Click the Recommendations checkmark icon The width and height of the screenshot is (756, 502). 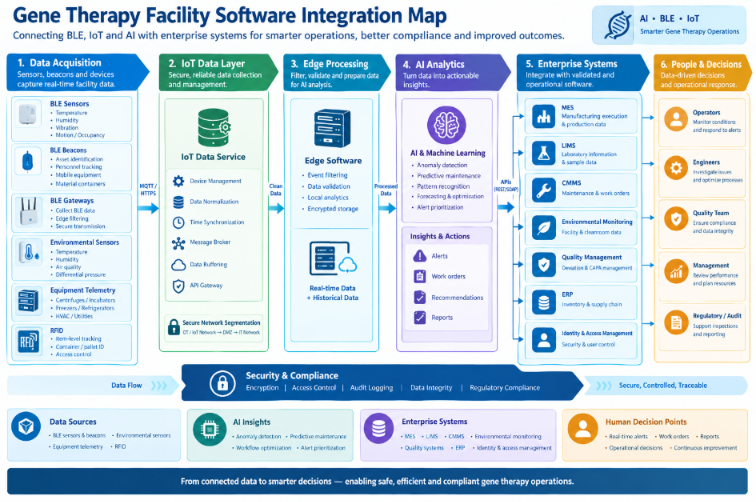(x=420, y=298)
